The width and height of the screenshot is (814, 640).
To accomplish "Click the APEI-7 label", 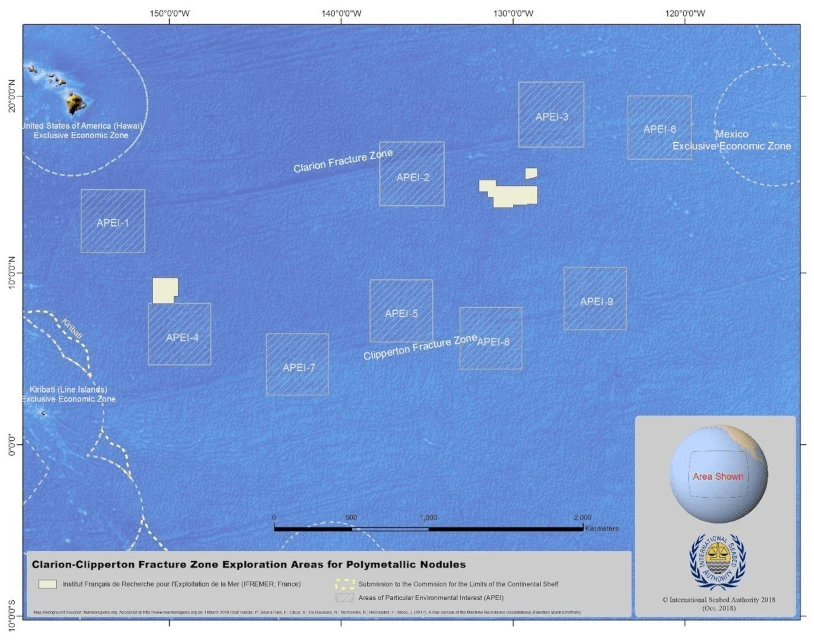I will coord(299,367).
